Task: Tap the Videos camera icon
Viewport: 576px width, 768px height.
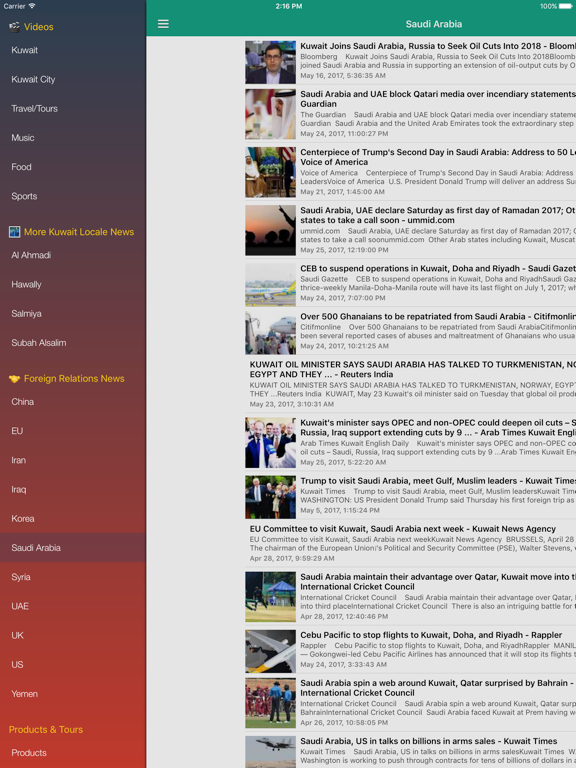Action: tap(14, 27)
